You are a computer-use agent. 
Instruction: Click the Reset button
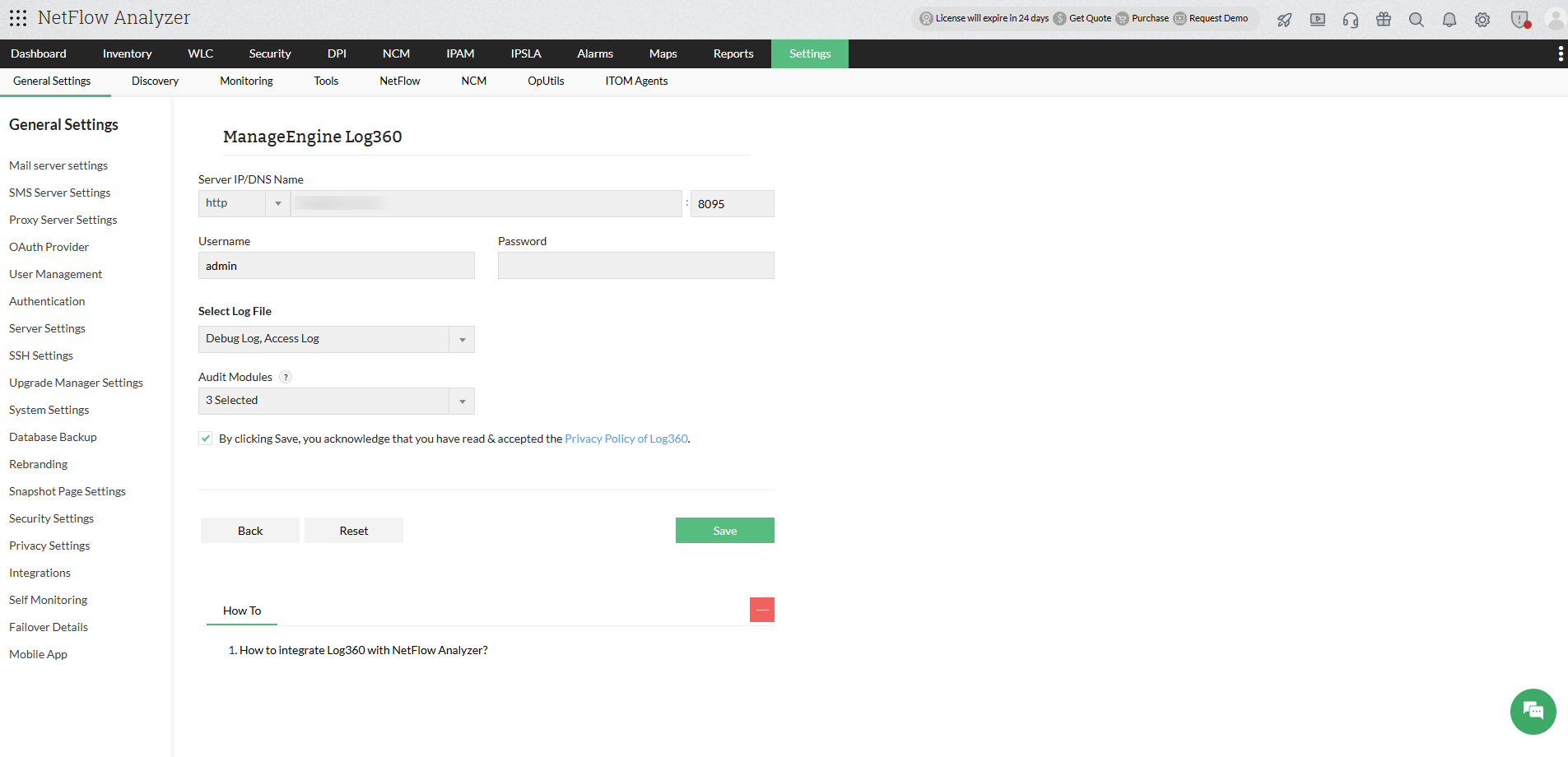point(354,531)
